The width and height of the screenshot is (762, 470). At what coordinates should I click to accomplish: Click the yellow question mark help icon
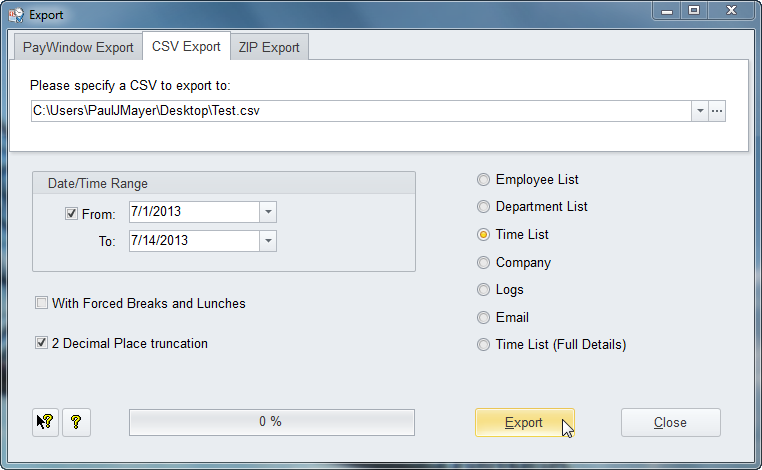point(75,422)
